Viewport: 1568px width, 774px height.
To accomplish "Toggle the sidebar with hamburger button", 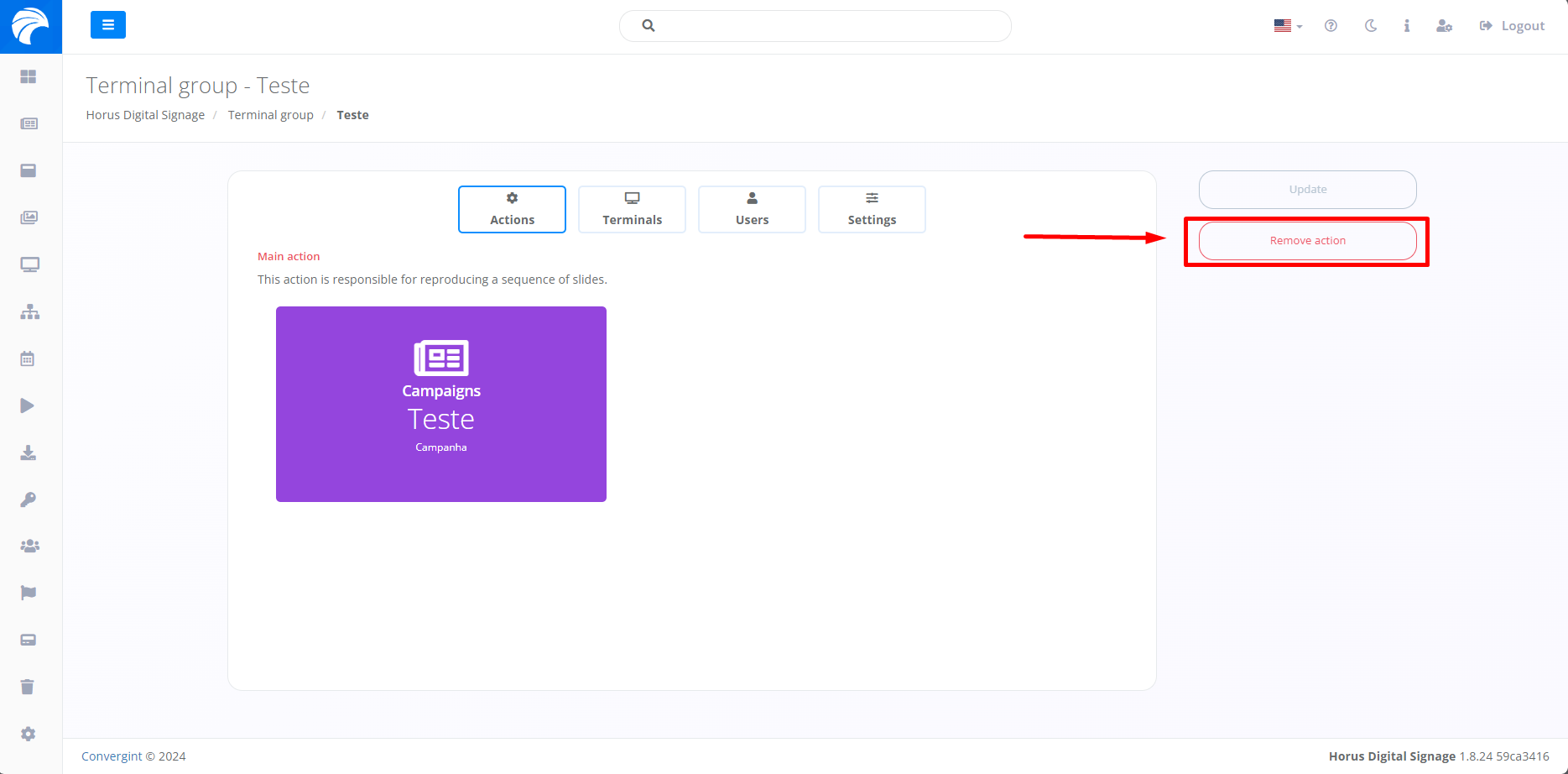I will [x=108, y=25].
